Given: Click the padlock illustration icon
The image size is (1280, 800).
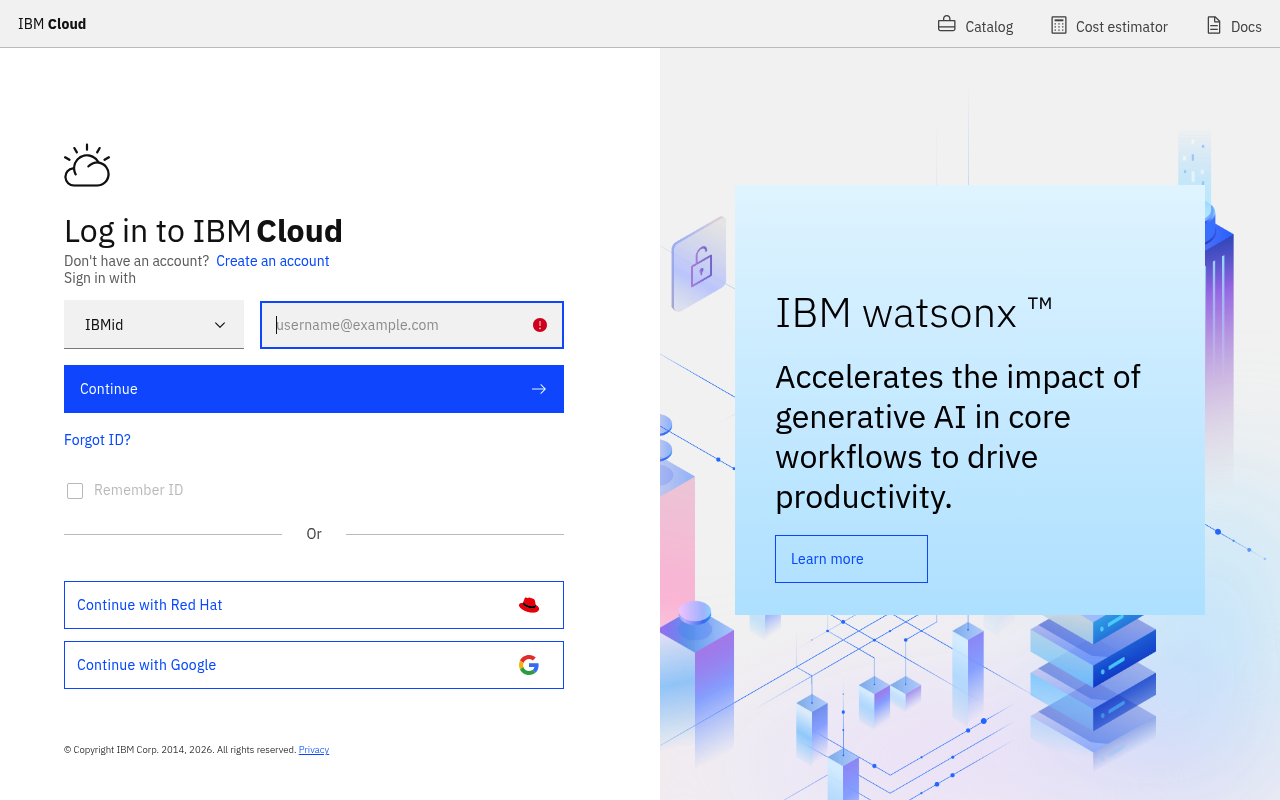Looking at the screenshot, I should coord(699,265).
